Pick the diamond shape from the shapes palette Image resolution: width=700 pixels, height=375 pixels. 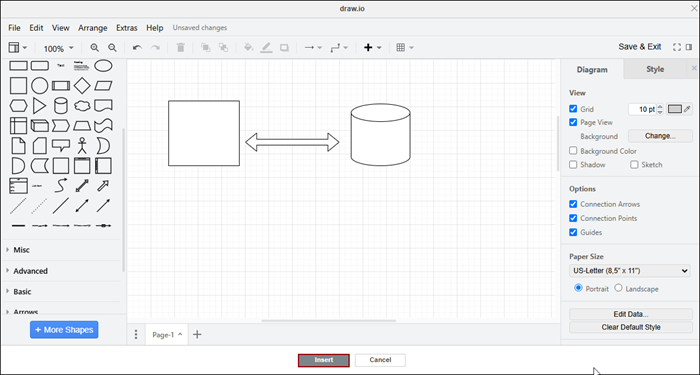[82, 85]
